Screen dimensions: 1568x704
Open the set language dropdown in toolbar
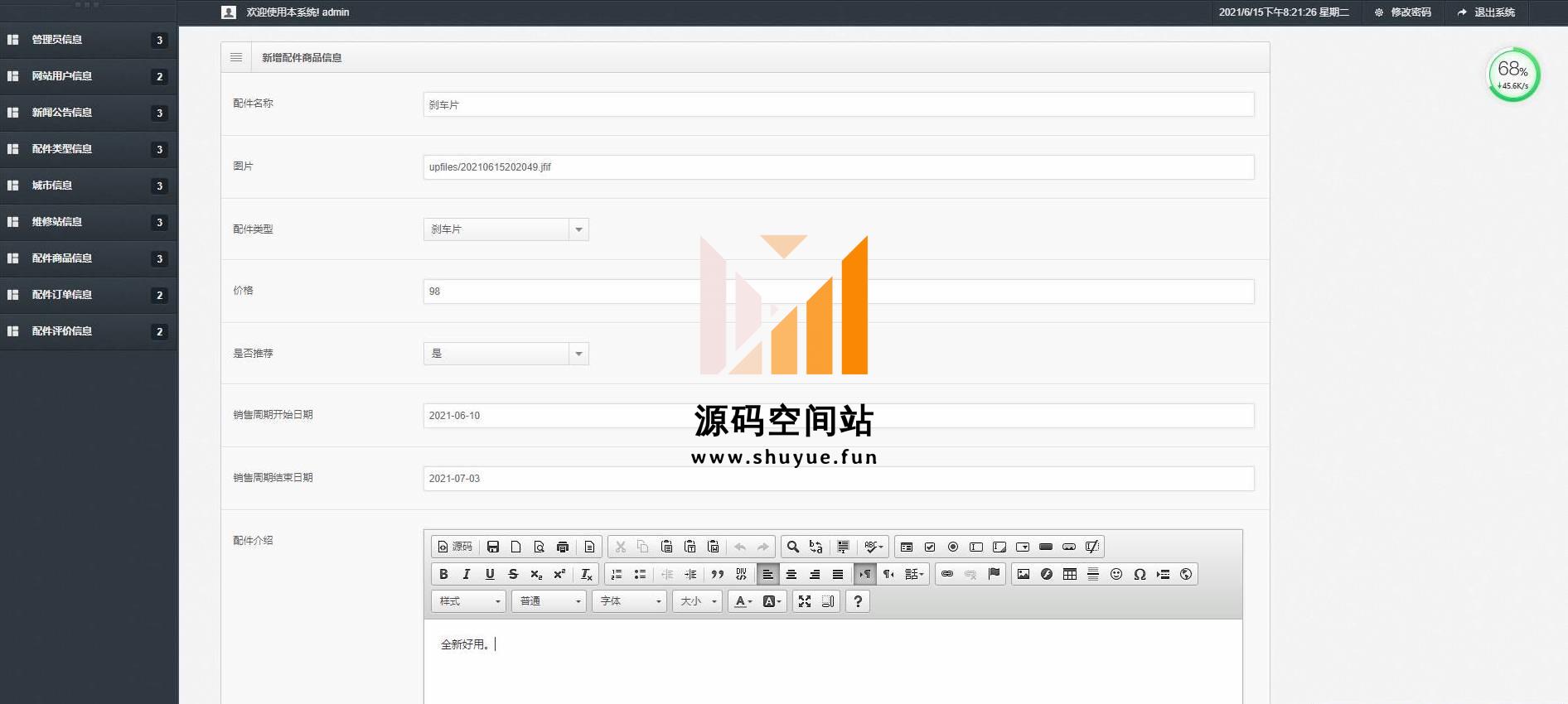(914, 574)
